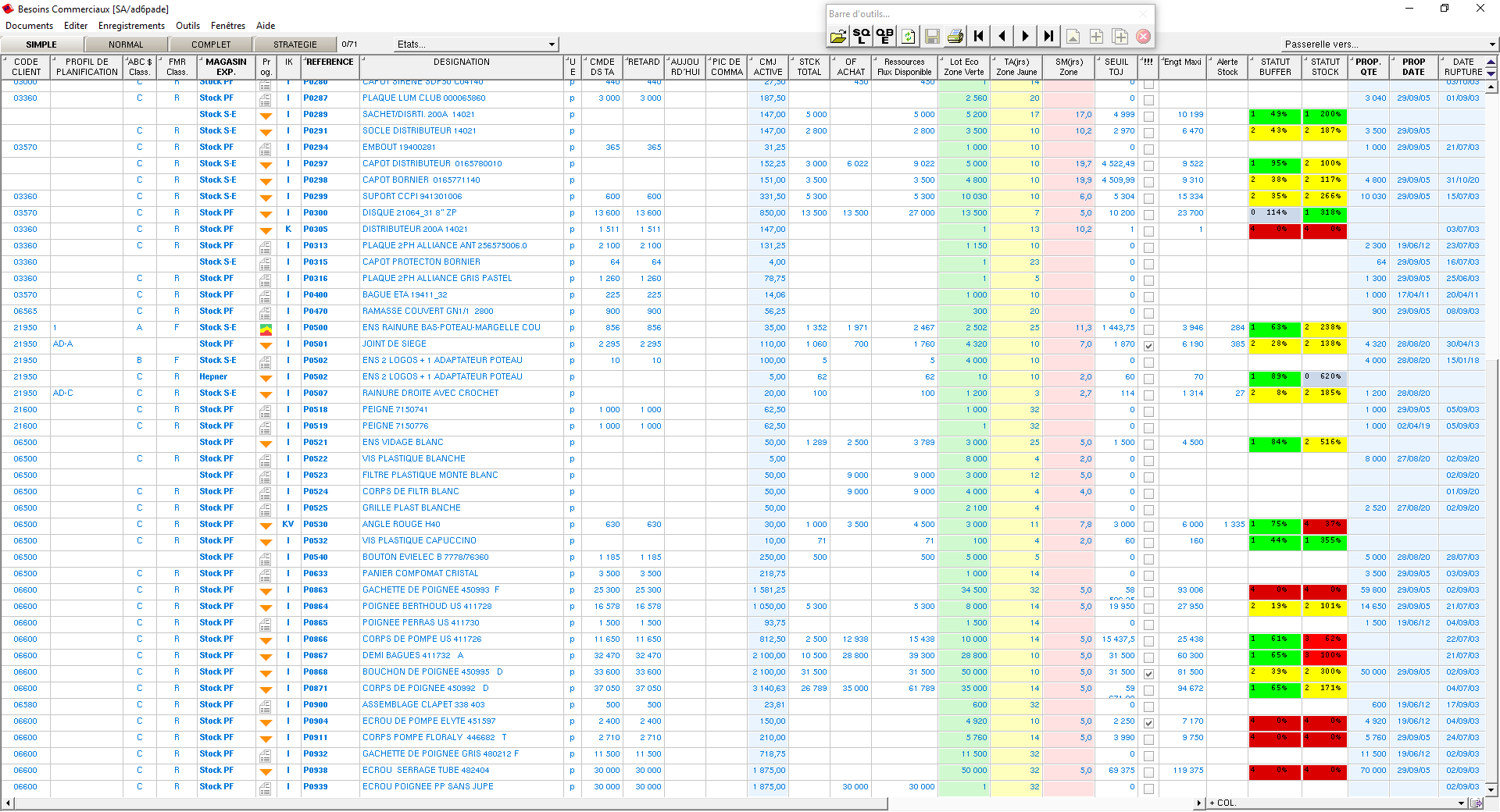Click orange arrow icon for P0500 row
Screen dimensions: 1500x812
tap(266, 329)
